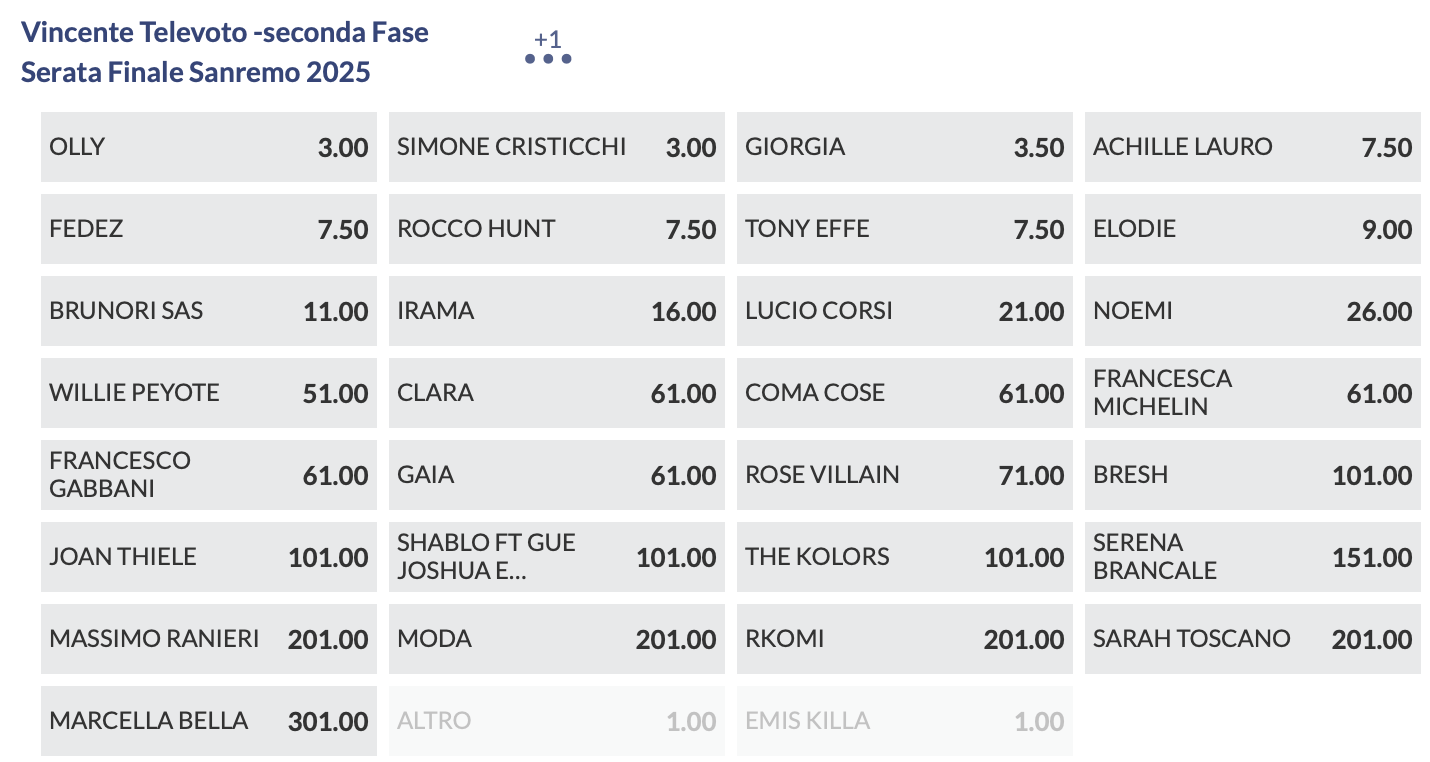1430x762 pixels.
Task: Click the Vincente Televoto market title
Action: coord(225,52)
